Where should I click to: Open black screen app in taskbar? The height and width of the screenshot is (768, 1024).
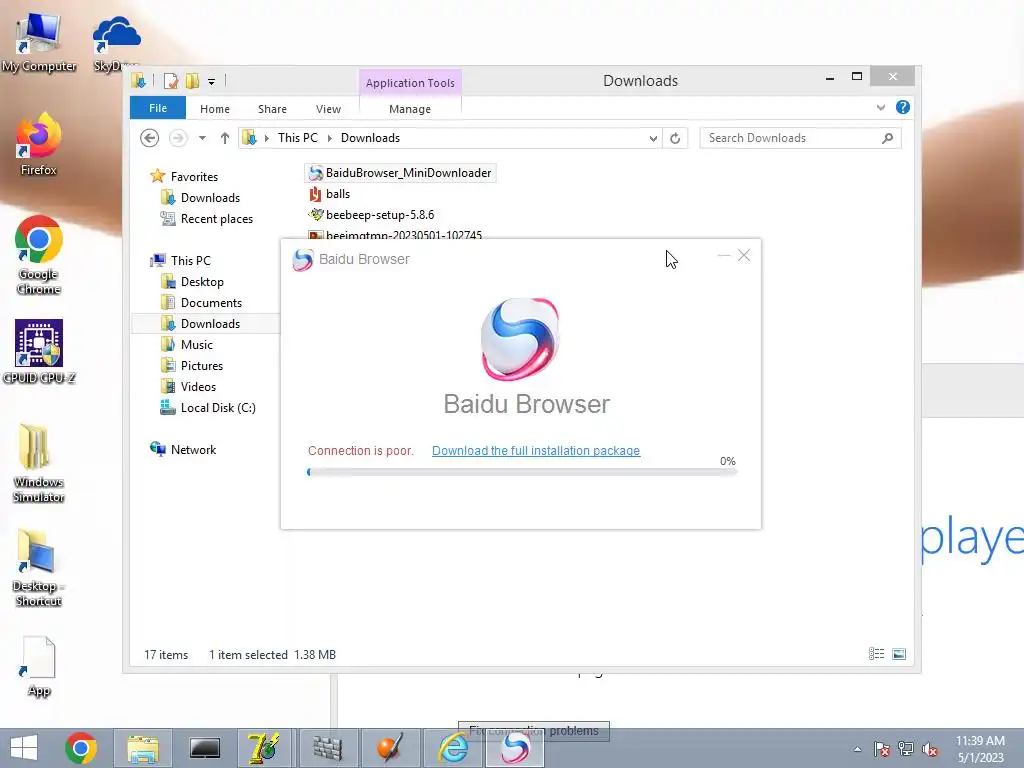(205, 748)
